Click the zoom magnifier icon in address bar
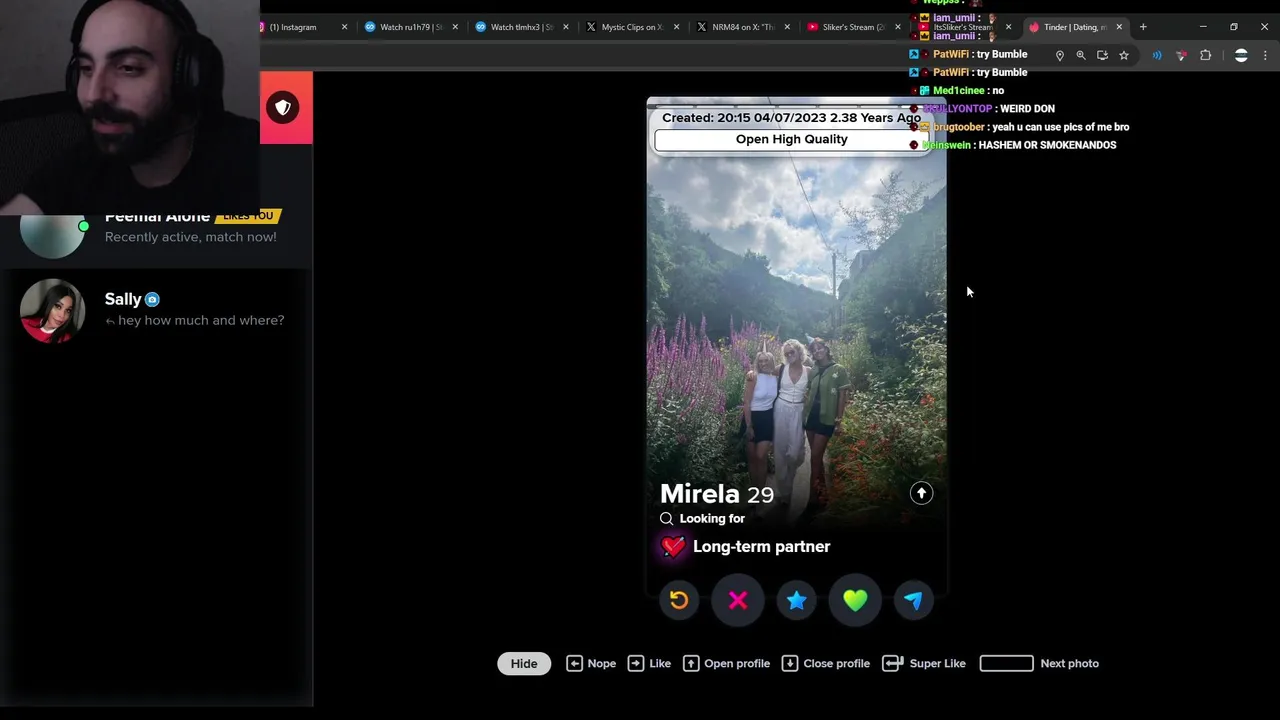 pos(1081,56)
